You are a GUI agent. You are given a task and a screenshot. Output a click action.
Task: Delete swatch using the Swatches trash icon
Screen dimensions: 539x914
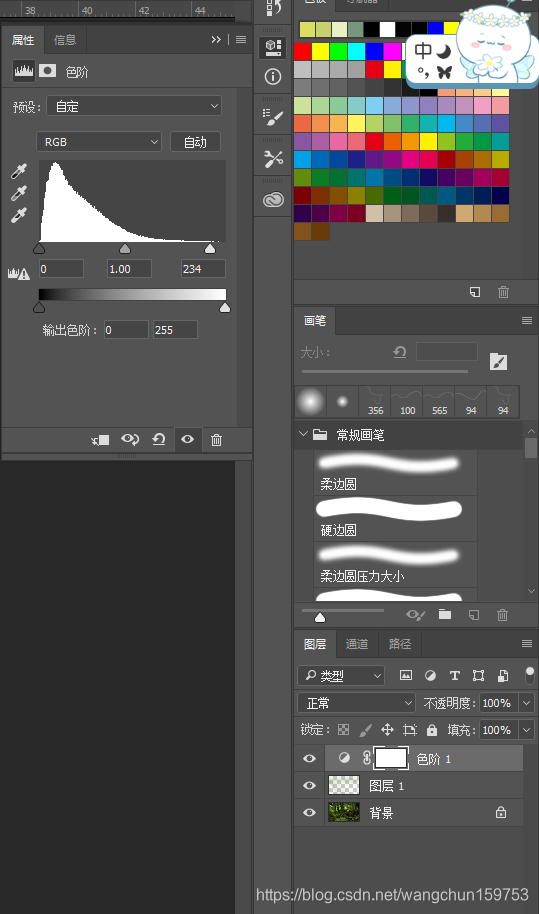[x=503, y=291]
